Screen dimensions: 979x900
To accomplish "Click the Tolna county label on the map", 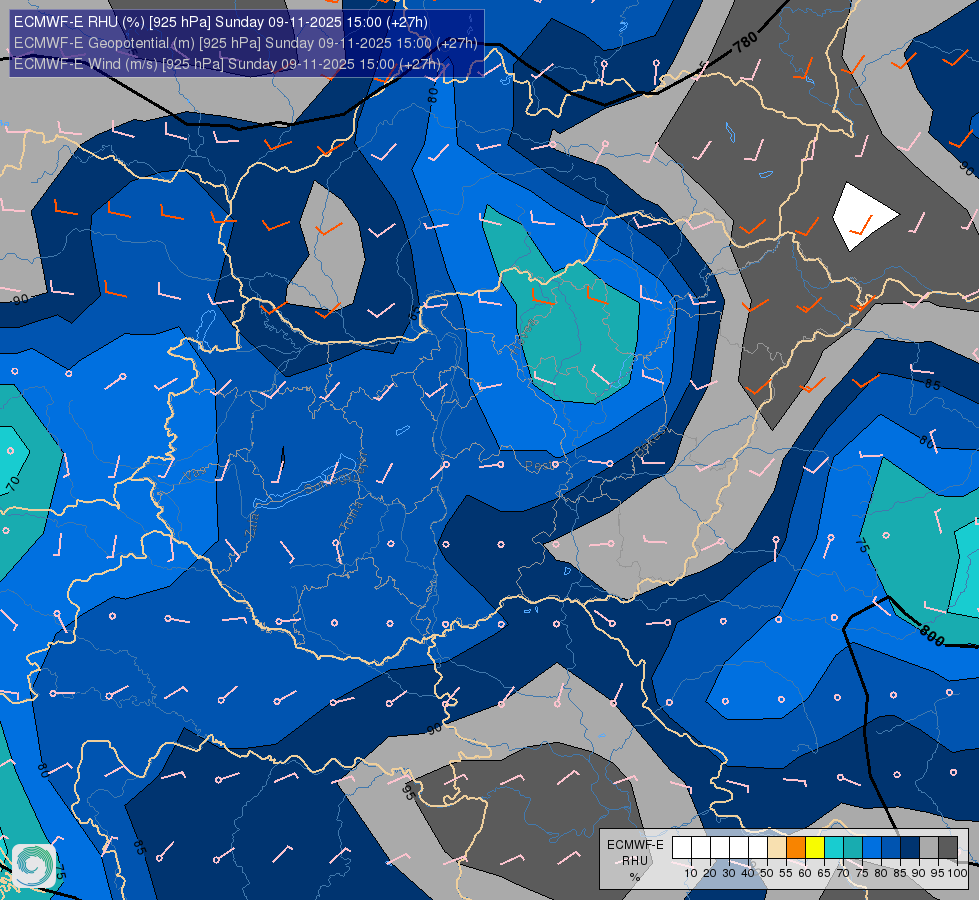I will pos(351,516).
